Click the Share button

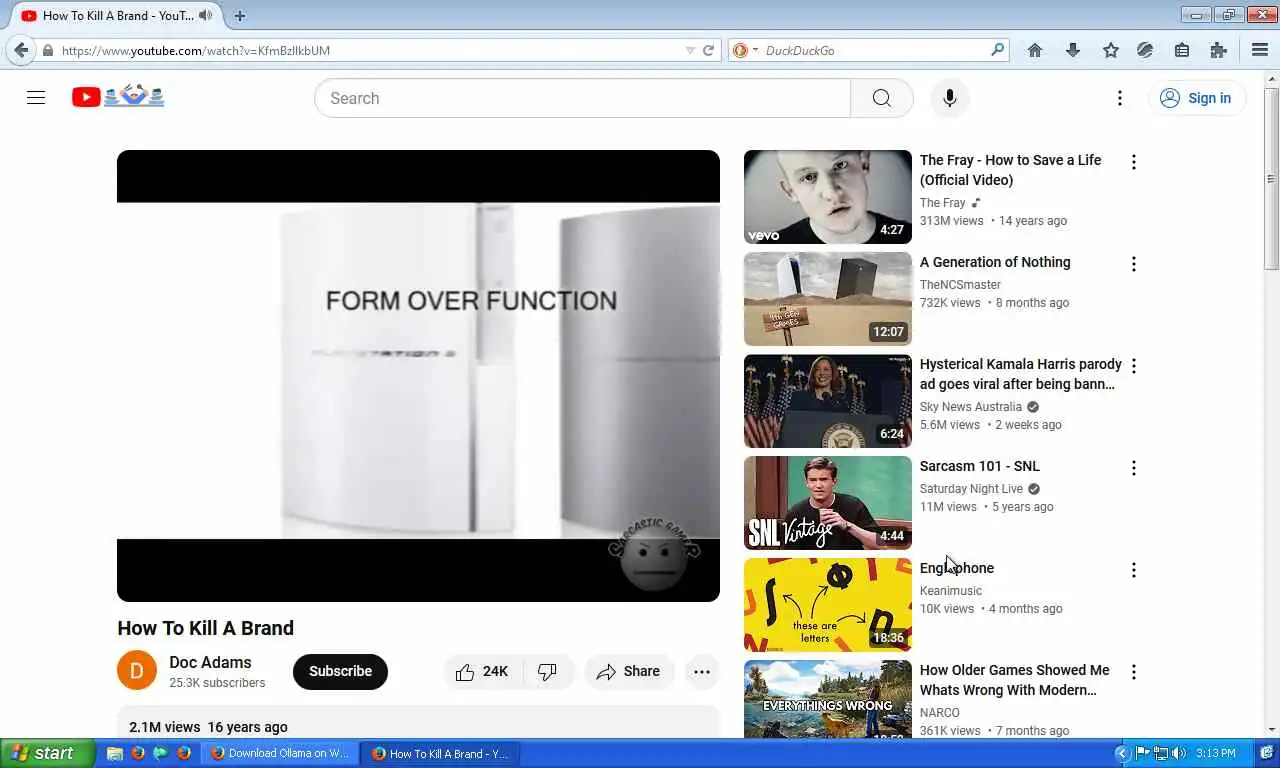click(x=629, y=672)
